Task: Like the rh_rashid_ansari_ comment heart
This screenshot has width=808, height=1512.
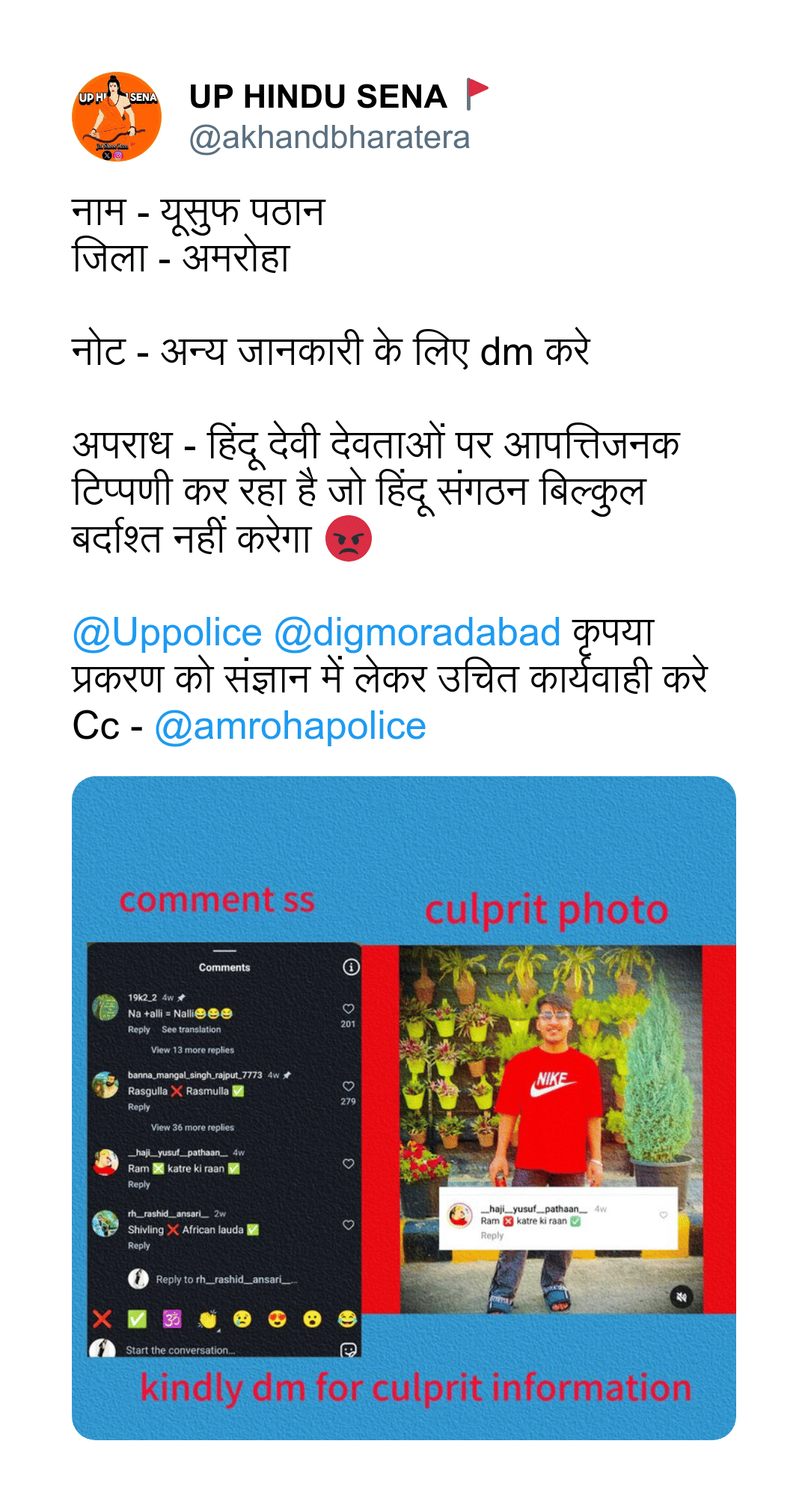Action: point(348,1225)
